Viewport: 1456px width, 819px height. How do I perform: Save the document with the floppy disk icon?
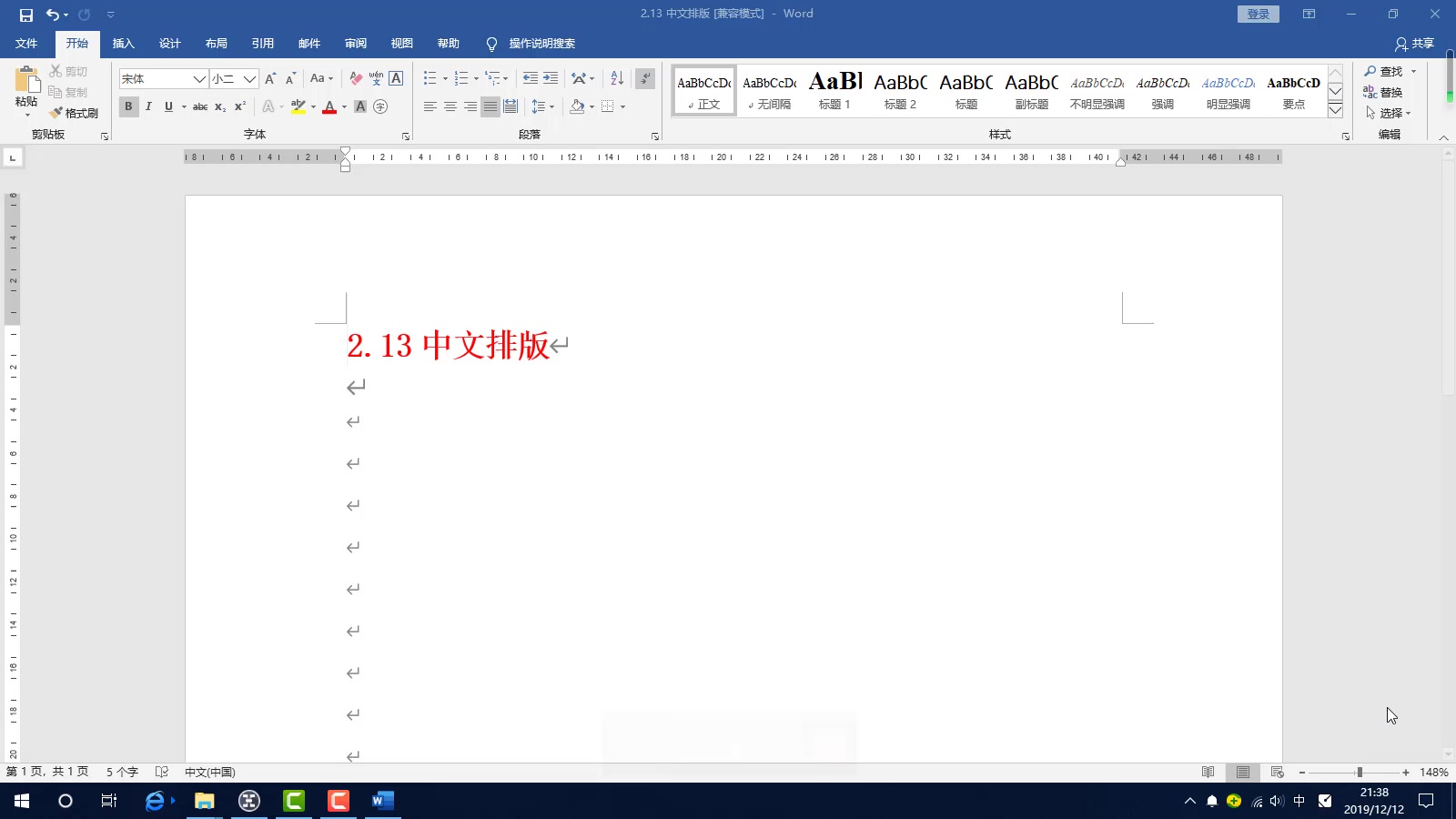25,15
